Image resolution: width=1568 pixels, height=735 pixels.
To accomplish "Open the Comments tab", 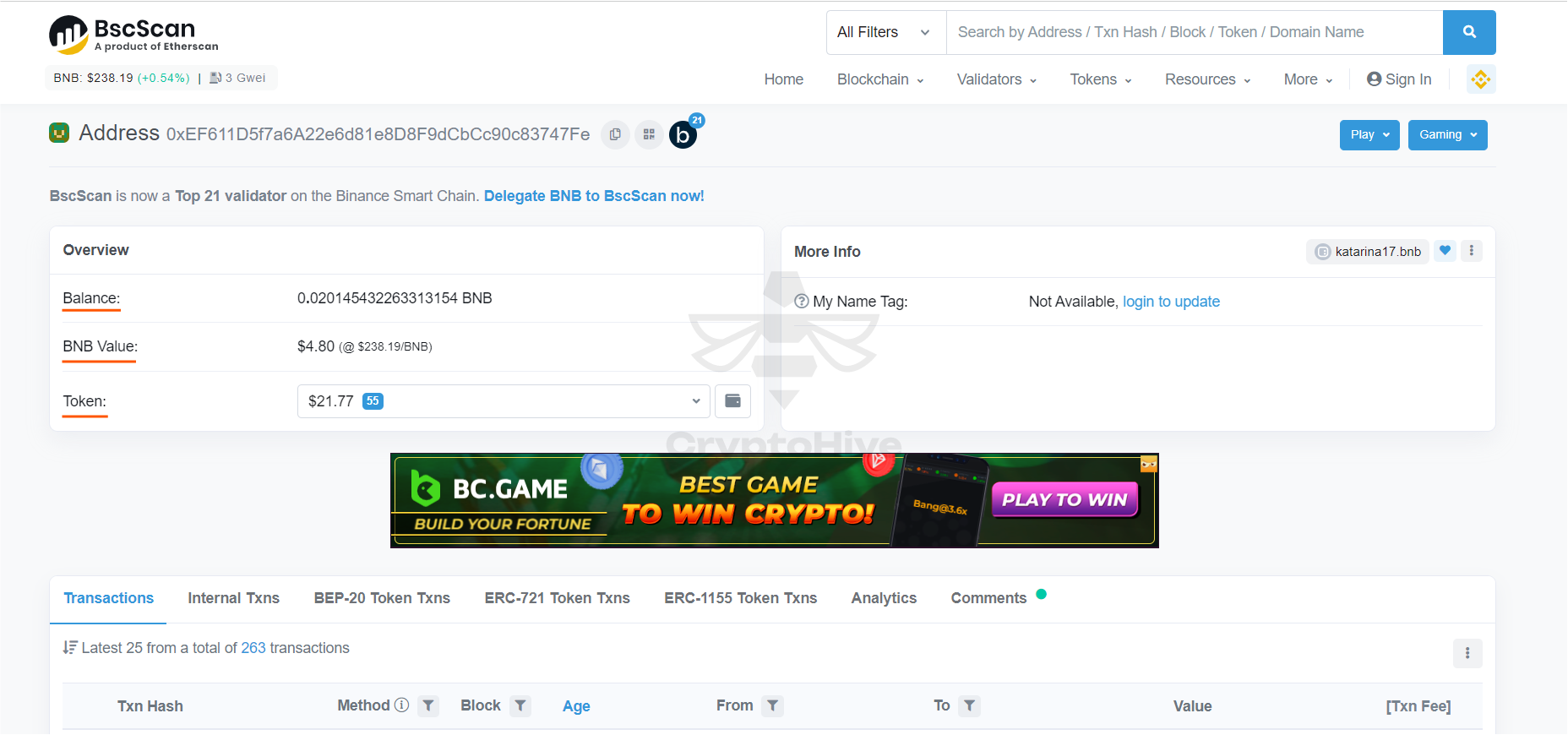I will (x=989, y=598).
